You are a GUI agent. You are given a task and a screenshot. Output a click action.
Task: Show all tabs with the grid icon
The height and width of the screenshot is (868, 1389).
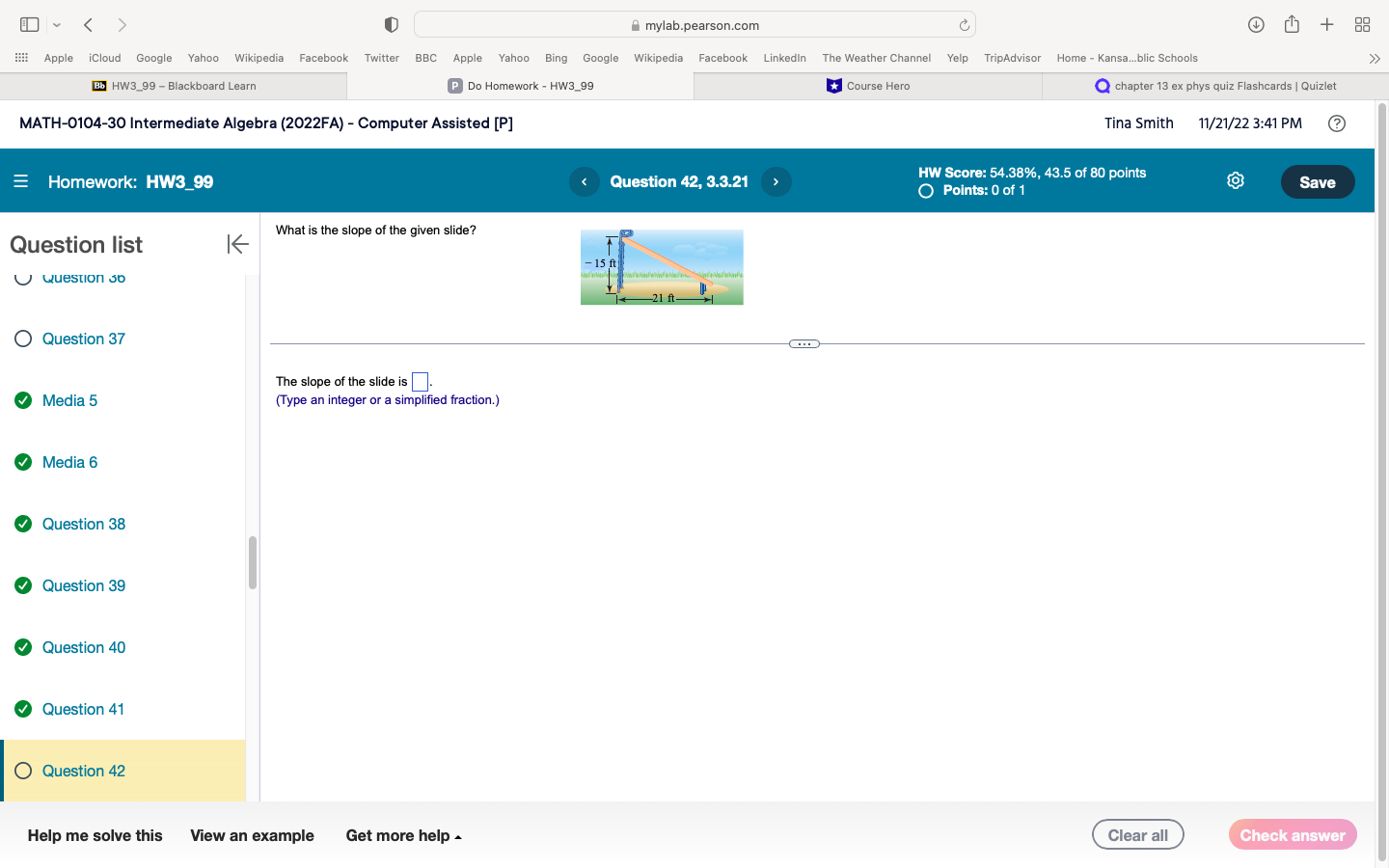[x=1362, y=24]
